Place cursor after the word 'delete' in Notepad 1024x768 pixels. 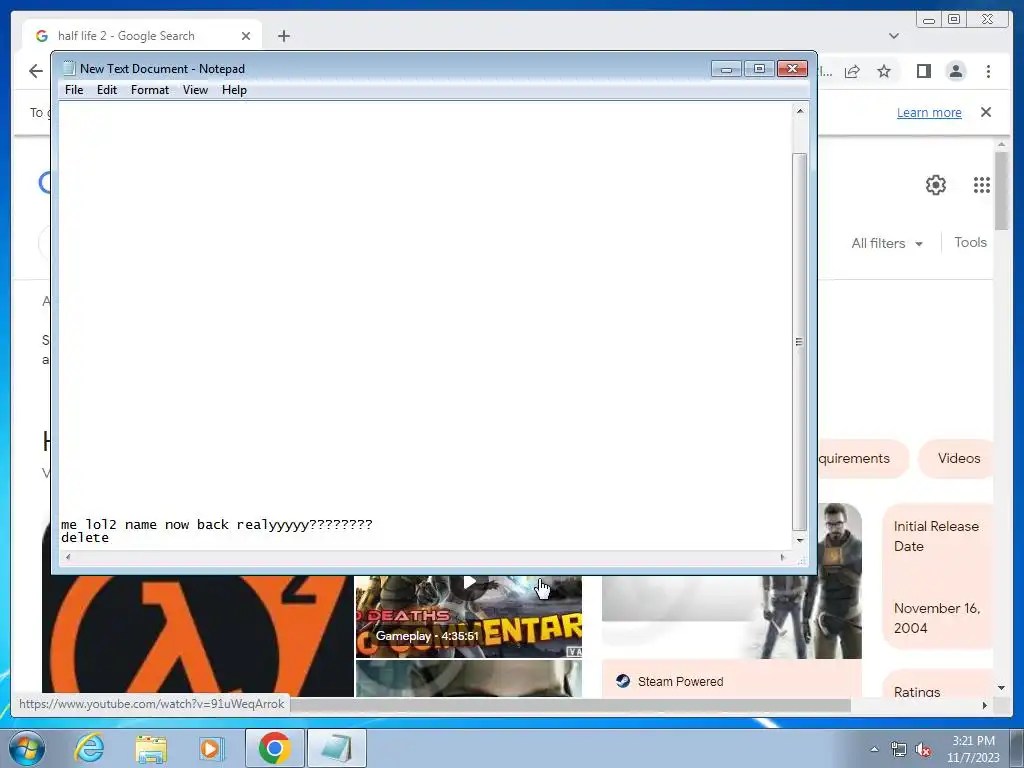[x=110, y=538]
